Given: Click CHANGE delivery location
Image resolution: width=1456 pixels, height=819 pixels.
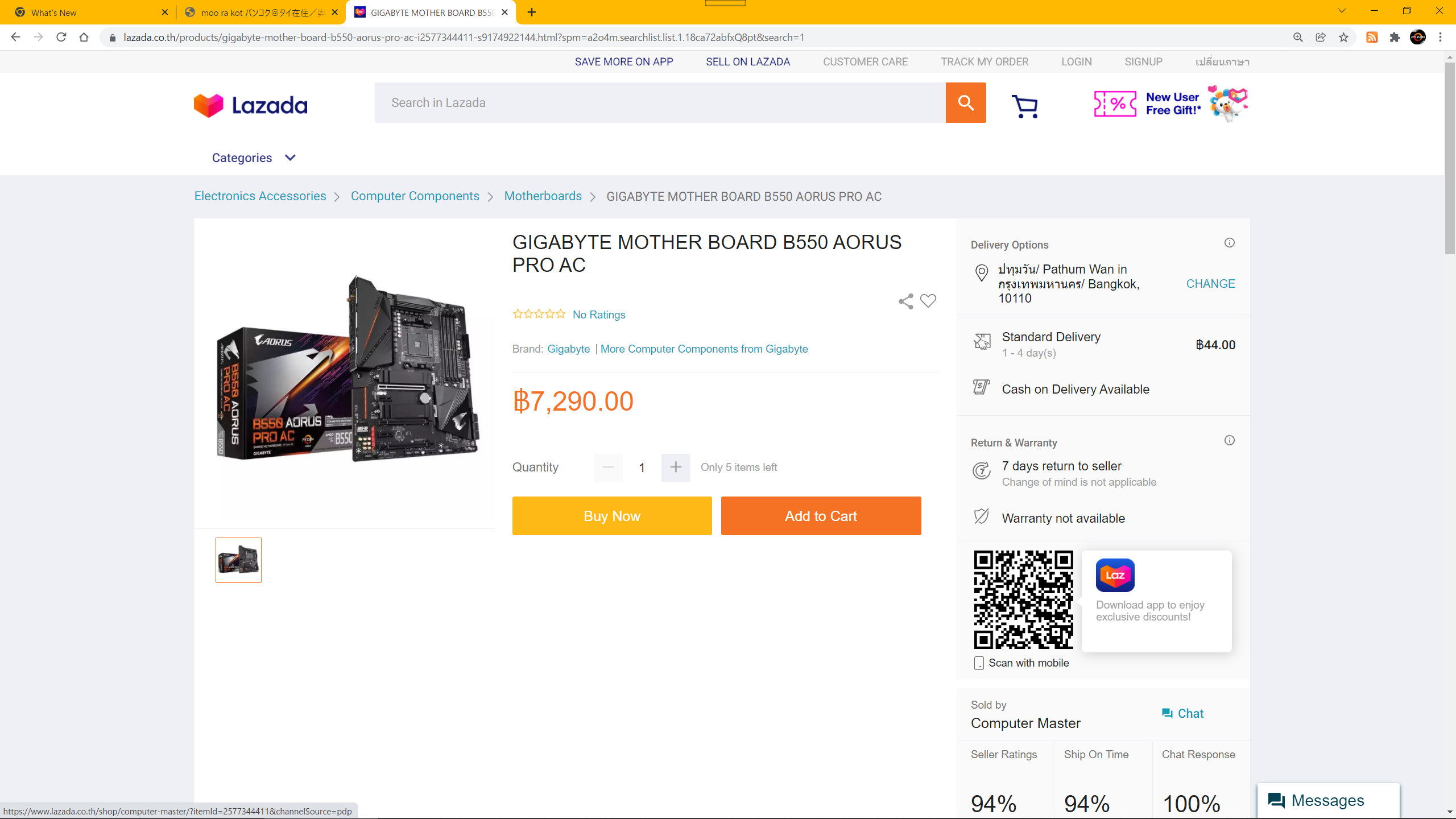Looking at the screenshot, I should tap(1210, 284).
